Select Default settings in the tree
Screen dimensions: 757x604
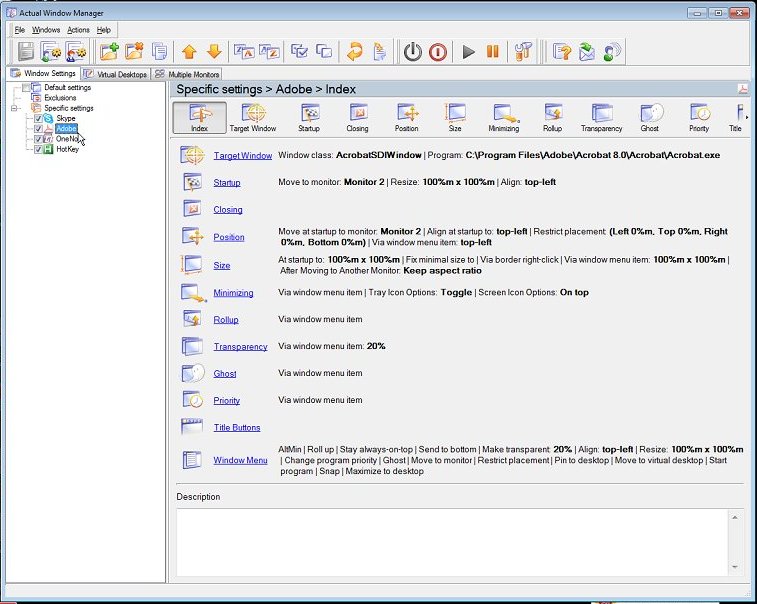pos(67,88)
